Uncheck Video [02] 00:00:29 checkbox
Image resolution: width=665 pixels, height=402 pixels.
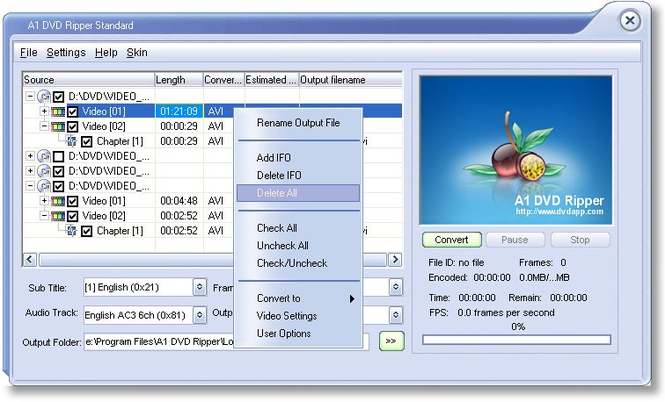73,127
